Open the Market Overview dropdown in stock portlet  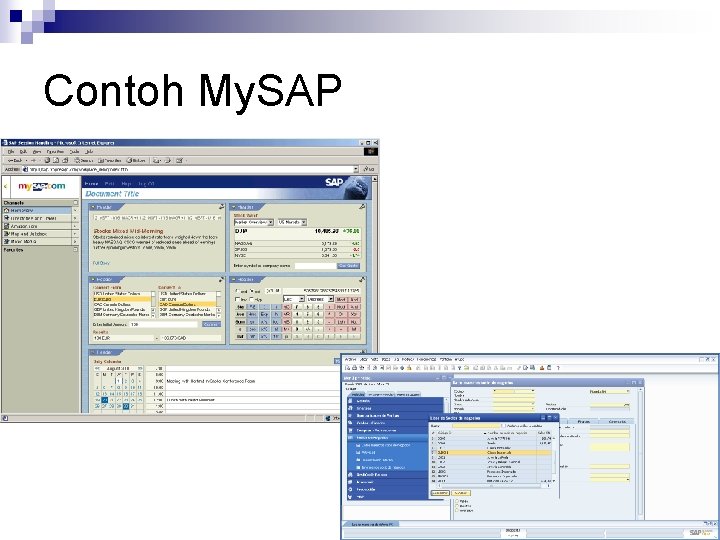254,222
